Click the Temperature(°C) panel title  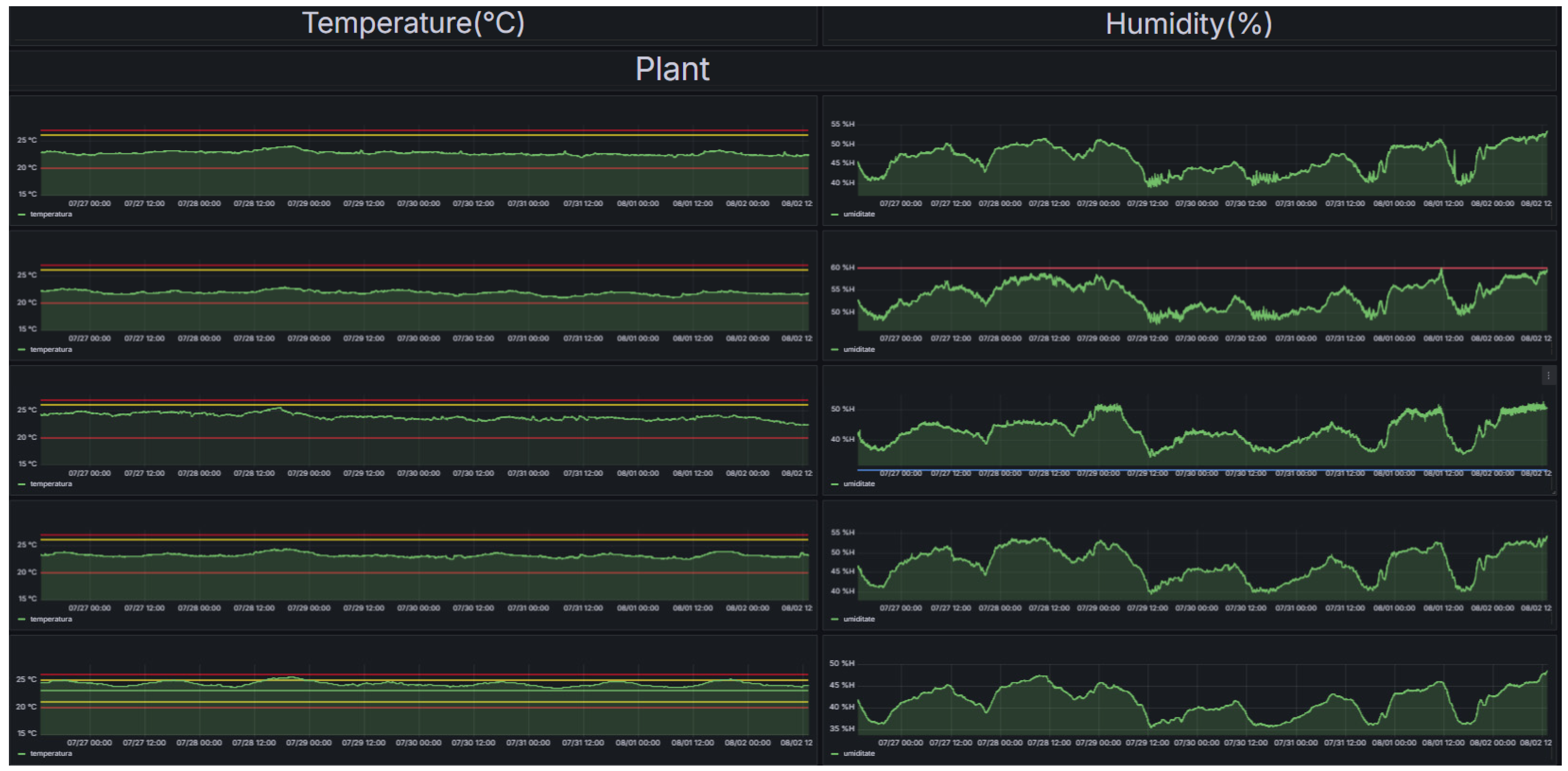click(413, 23)
